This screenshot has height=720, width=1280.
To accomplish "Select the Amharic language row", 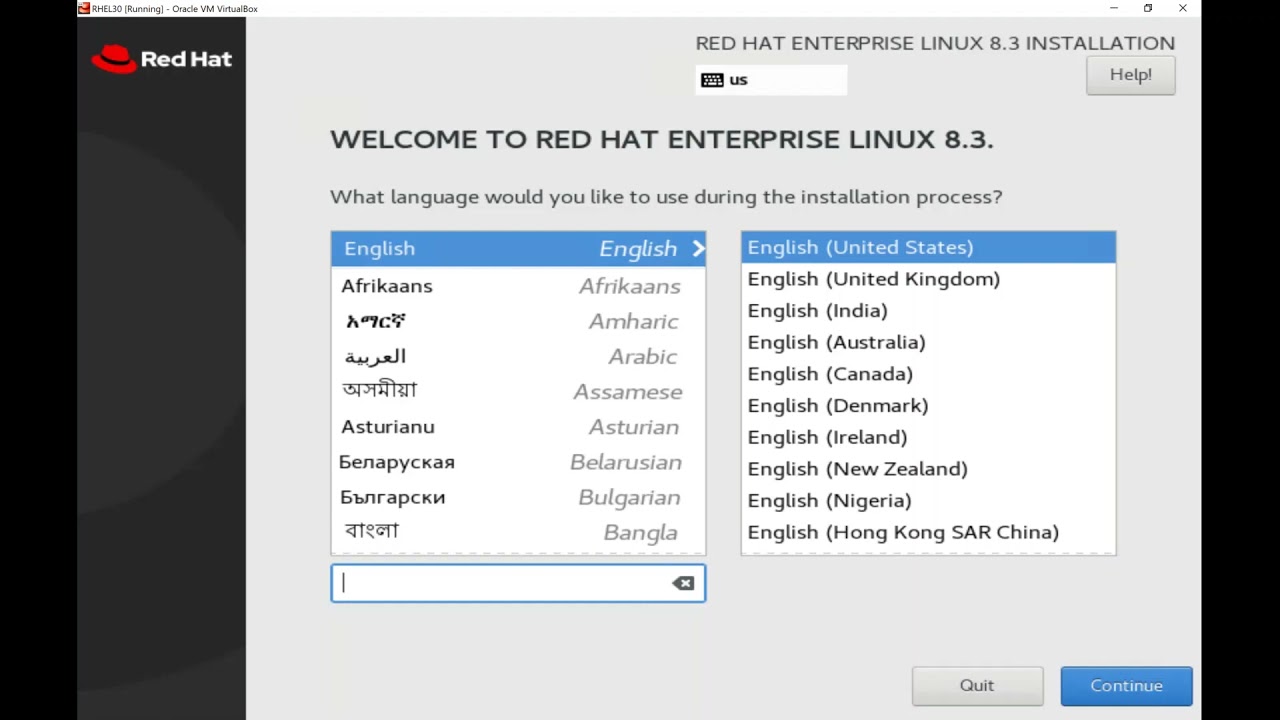I will (x=518, y=321).
